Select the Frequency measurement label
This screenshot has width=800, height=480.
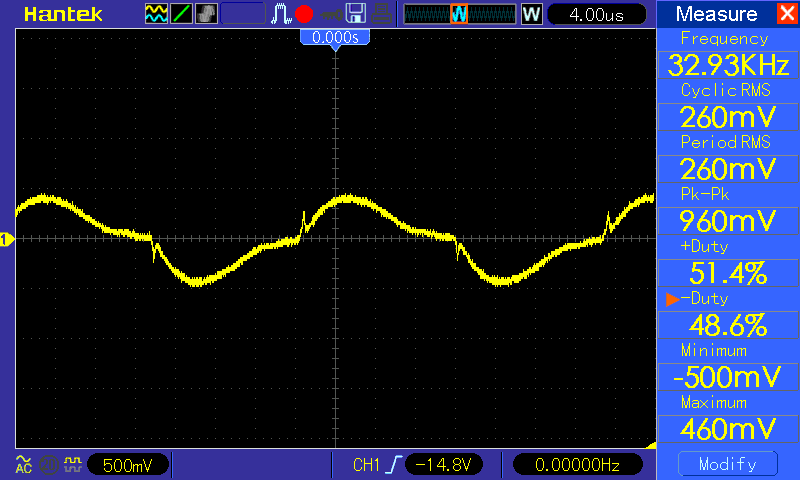[x=724, y=39]
